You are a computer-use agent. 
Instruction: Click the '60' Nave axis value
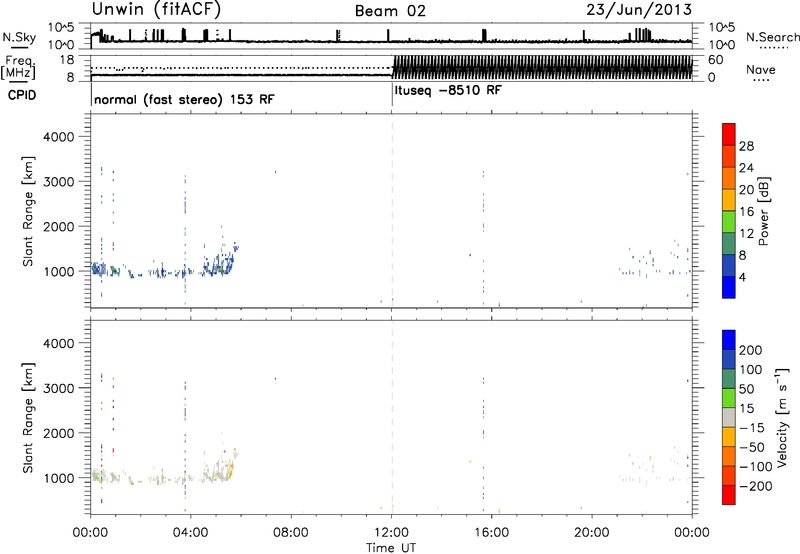(716, 60)
